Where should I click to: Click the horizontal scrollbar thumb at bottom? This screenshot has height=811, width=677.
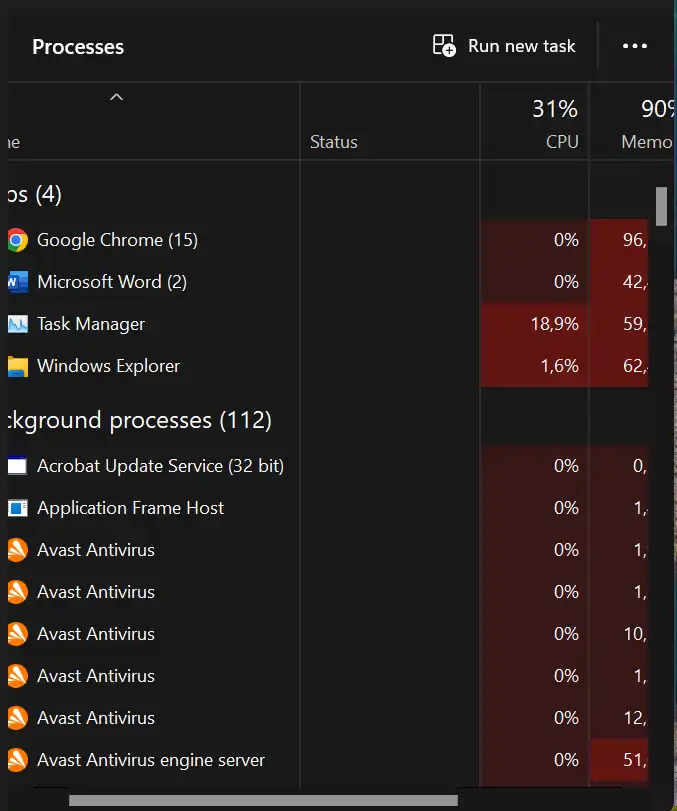[x=262, y=800]
